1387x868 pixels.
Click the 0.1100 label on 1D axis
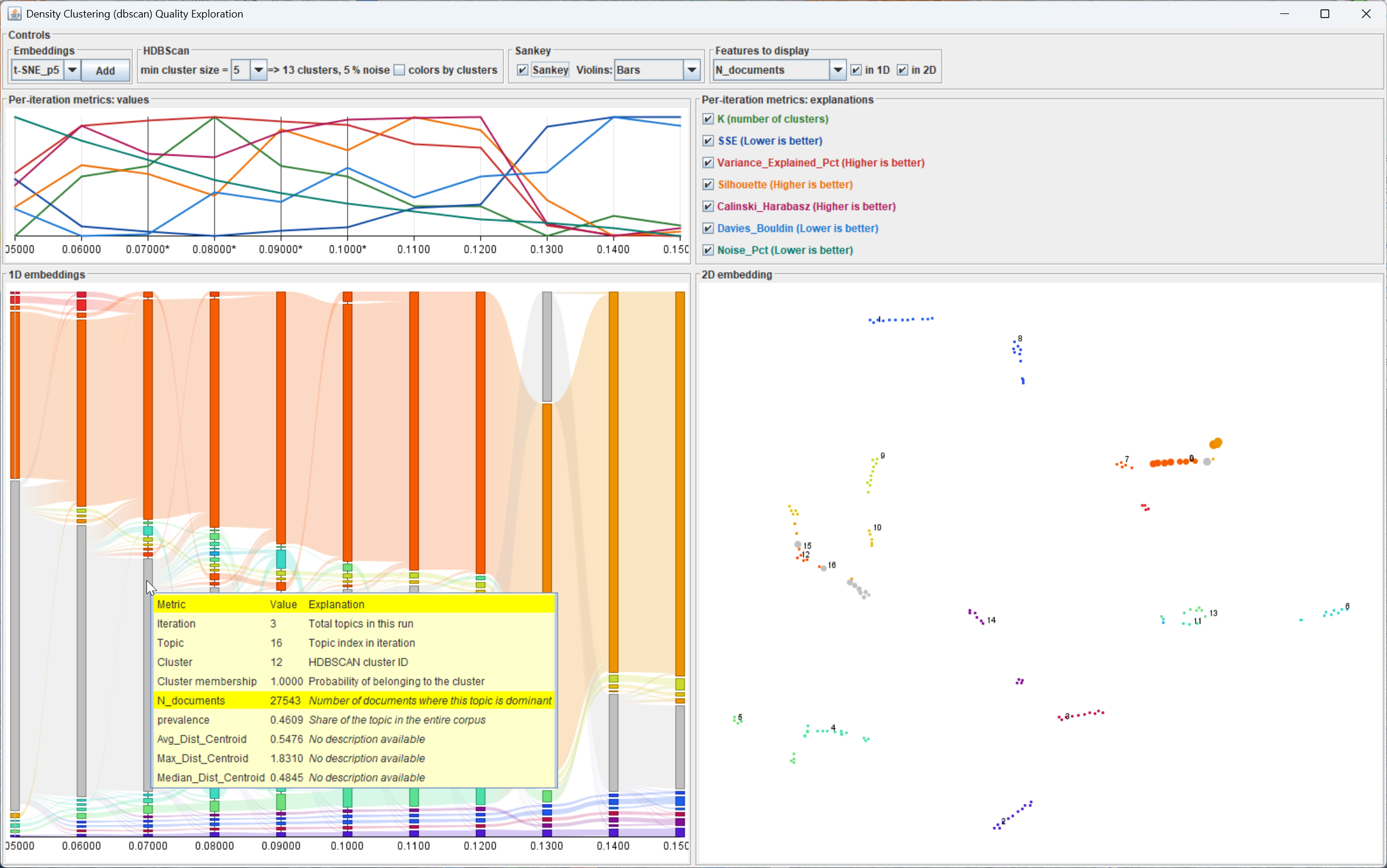pyautogui.click(x=414, y=846)
